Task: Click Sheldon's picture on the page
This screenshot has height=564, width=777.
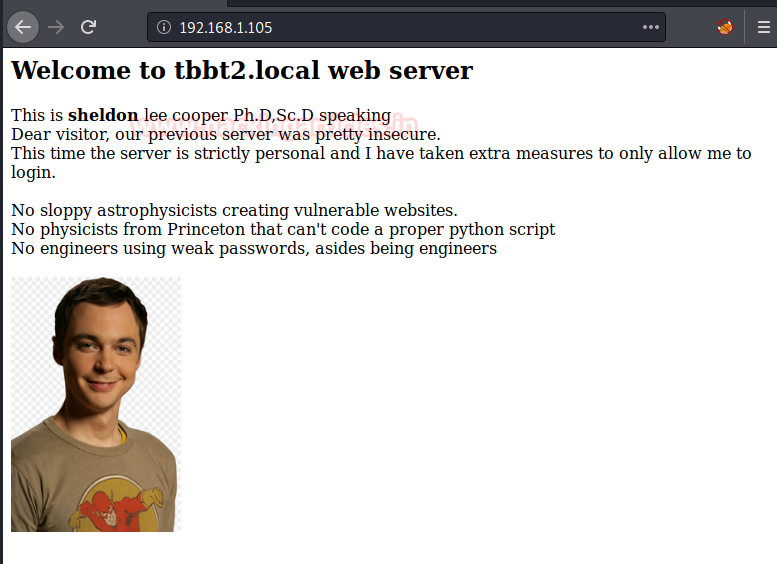Action: pyautogui.click(x=96, y=404)
